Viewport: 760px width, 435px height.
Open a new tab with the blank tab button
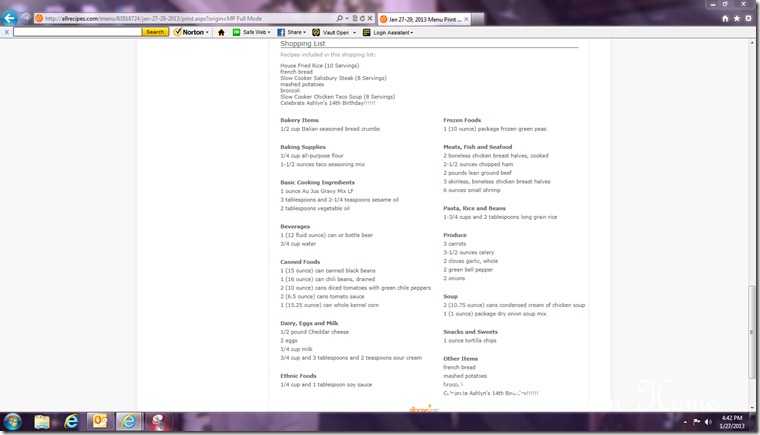(x=477, y=19)
